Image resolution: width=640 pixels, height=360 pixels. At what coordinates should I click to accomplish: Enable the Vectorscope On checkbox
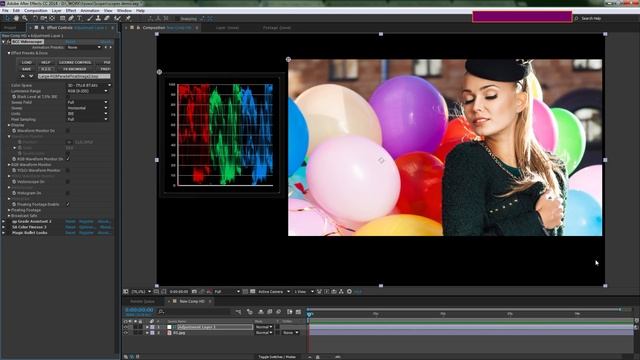click(68, 182)
